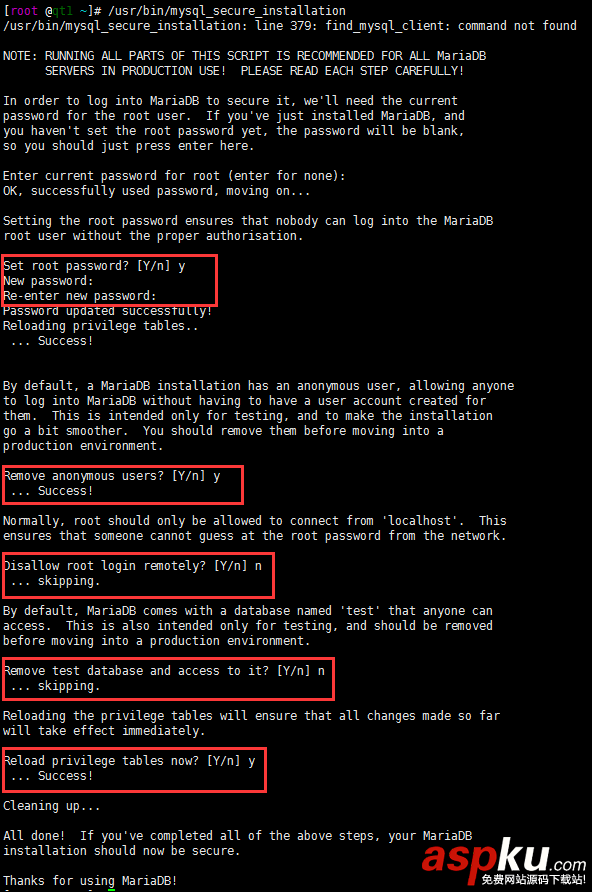Click the 'command not found' error line
592x892 pixels.
point(289,26)
